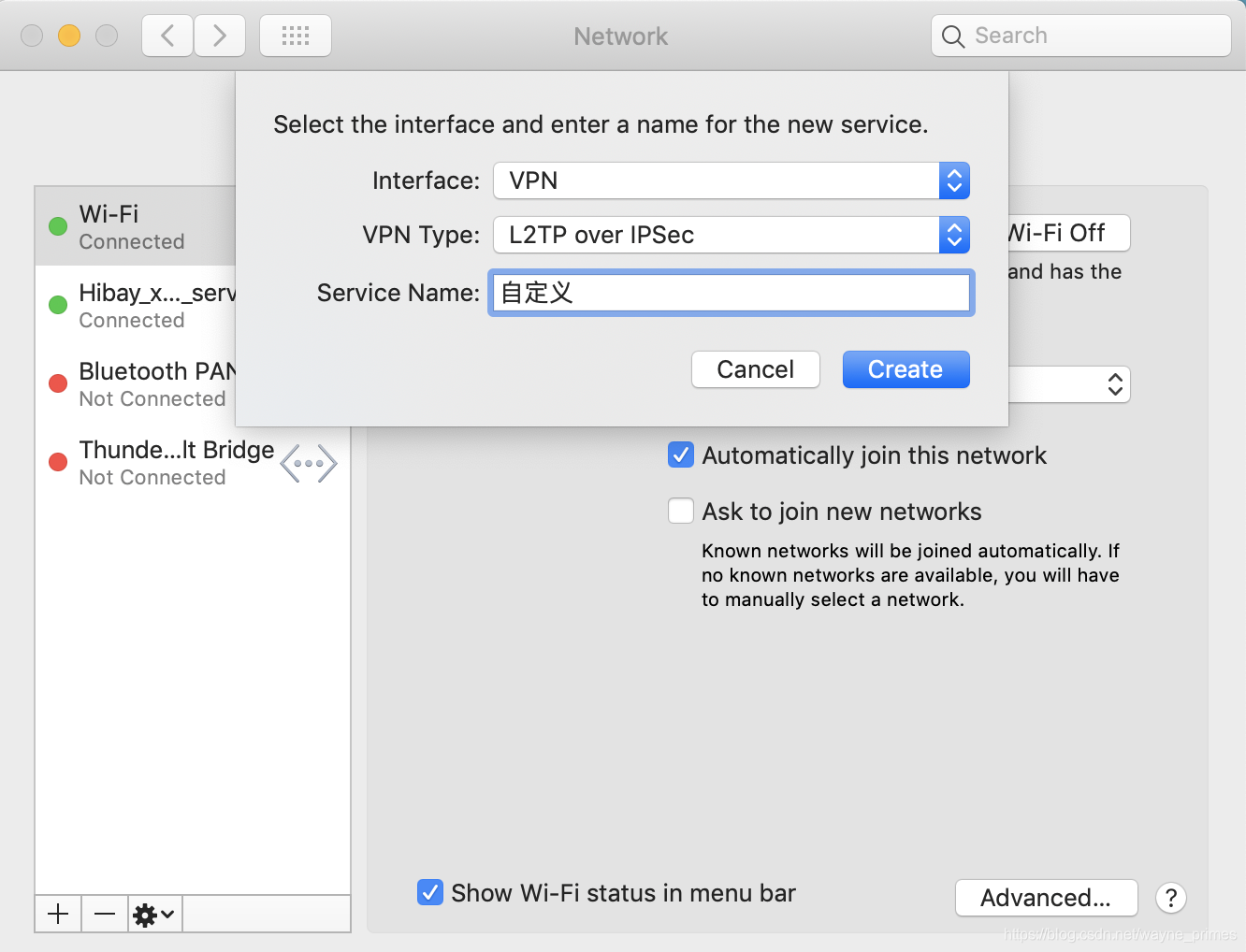Viewport: 1246px width, 952px height.
Task: Select the Thunde...lt Bridge service row
Action: (193, 463)
